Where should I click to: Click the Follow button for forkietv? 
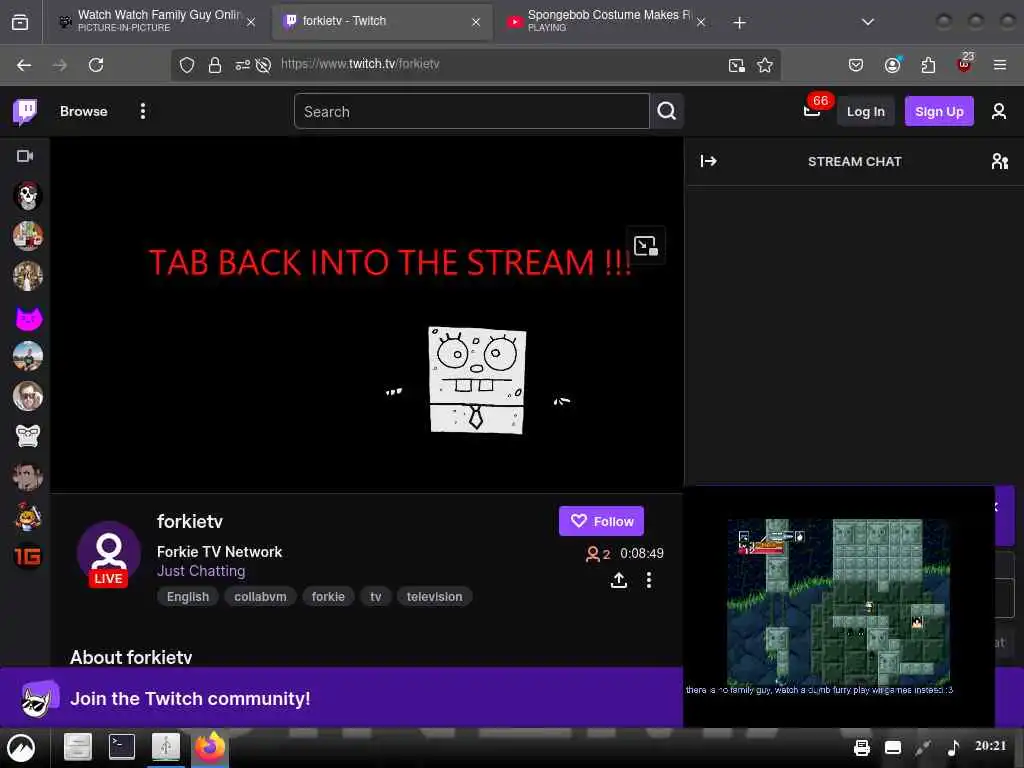tap(601, 521)
